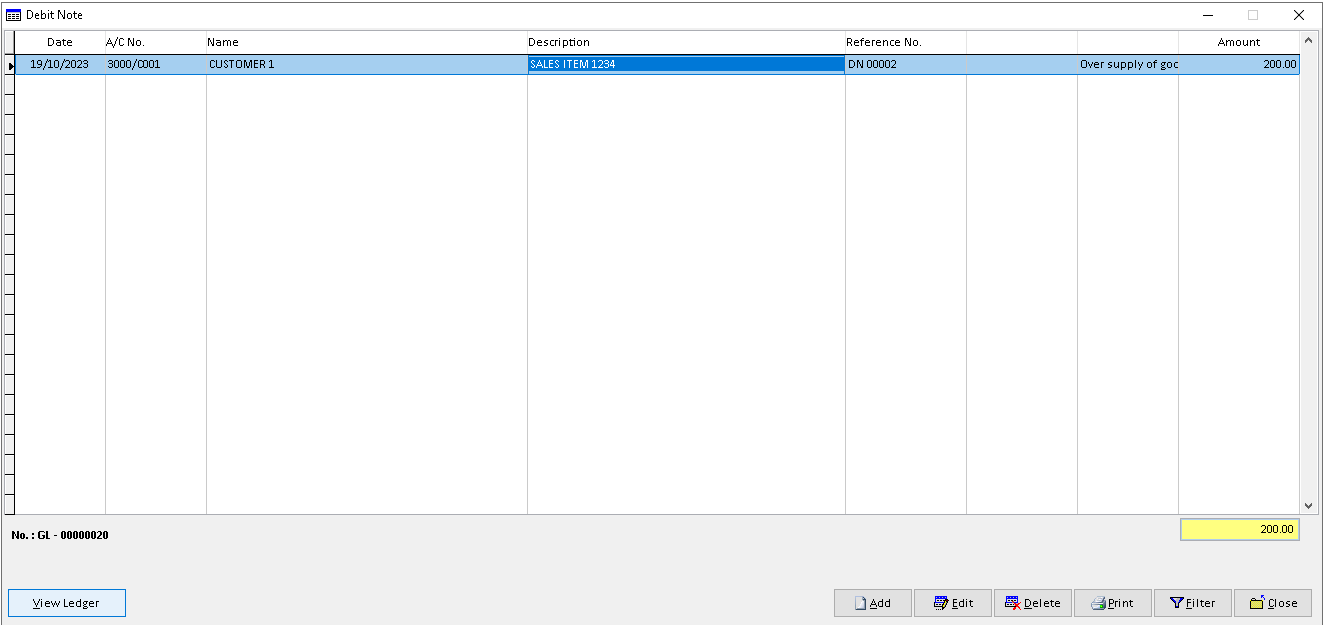Click the Description column header

pyautogui.click(x=559, y=42)
